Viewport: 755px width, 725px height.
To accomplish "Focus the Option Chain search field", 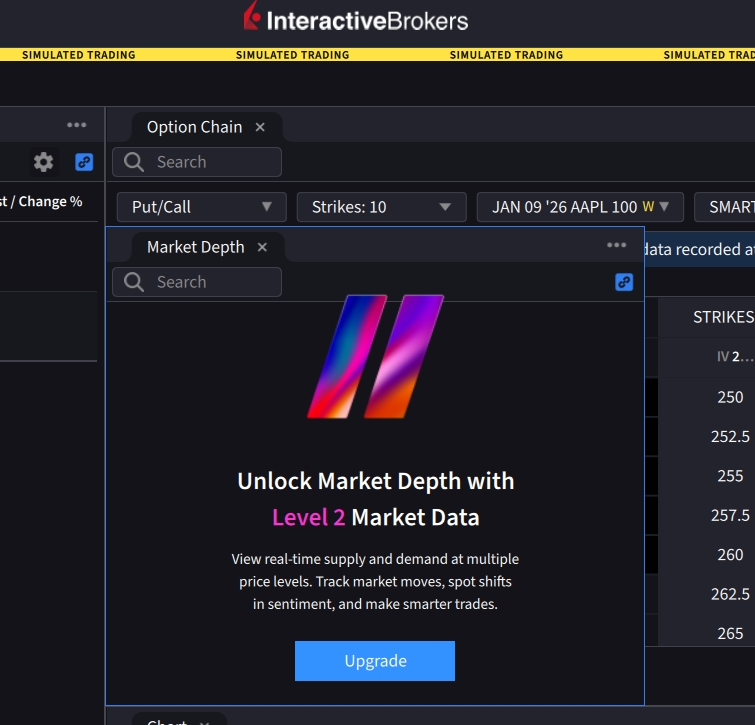I will (197, 162).
